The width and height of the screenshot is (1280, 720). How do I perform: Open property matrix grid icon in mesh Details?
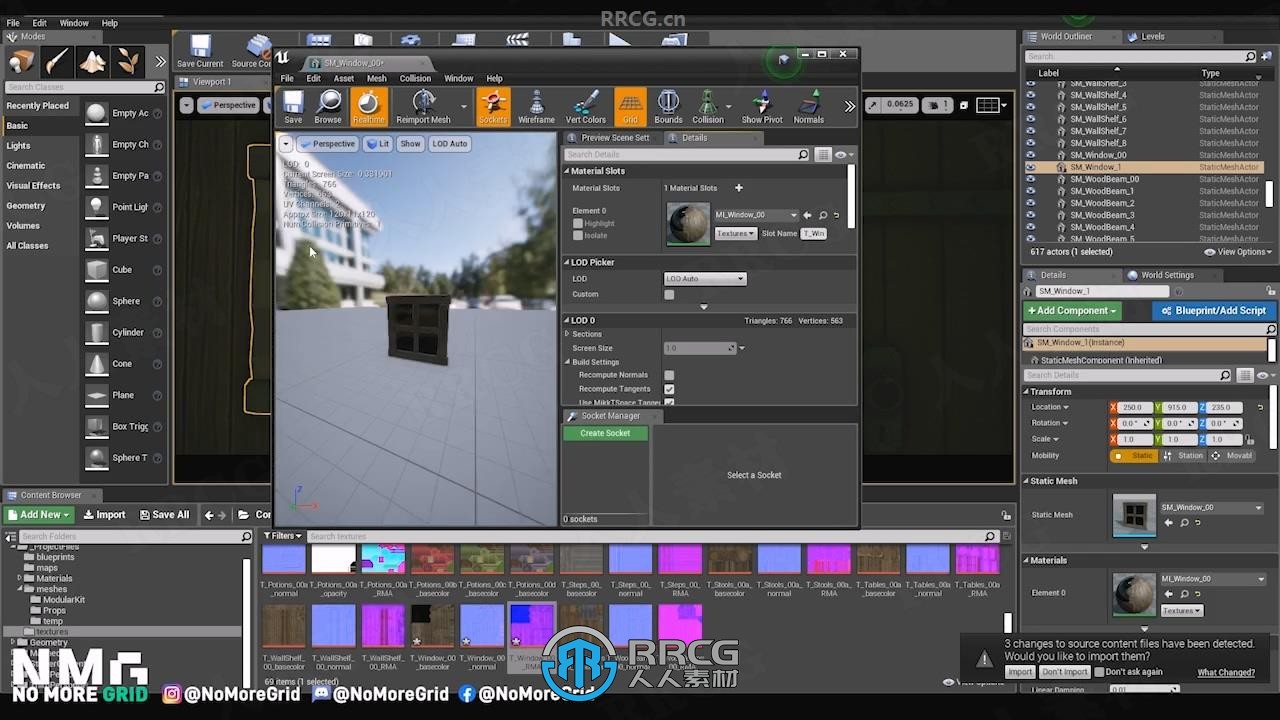(823, 155)
